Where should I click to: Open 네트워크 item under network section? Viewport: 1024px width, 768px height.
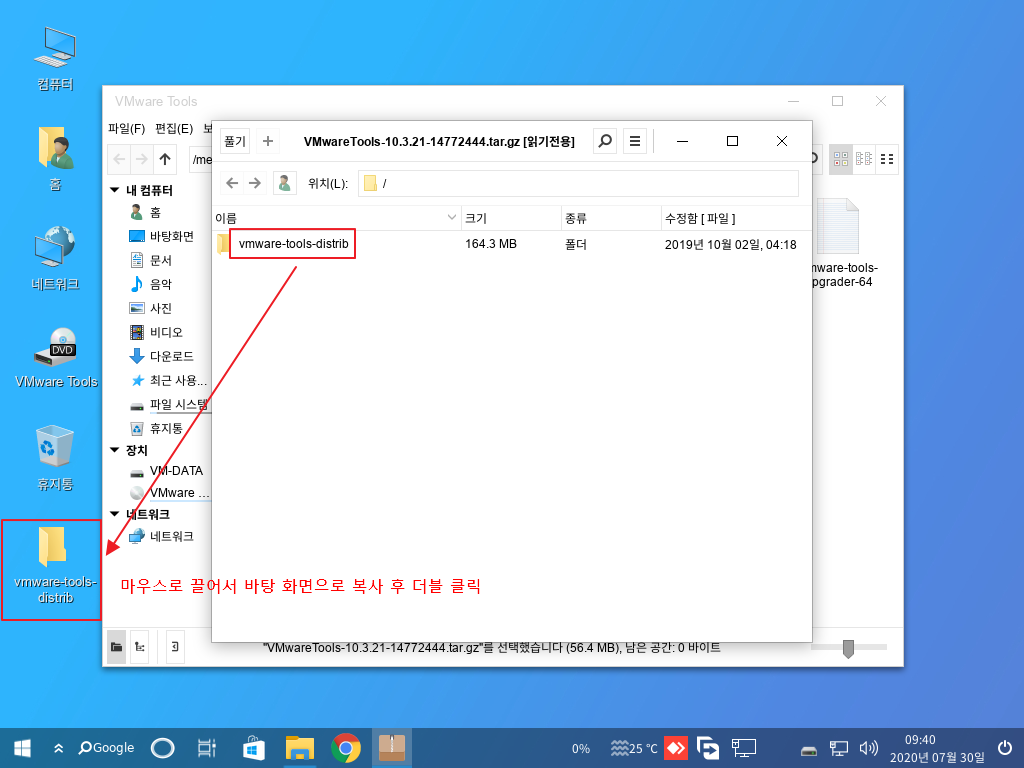tap(161, 537)
